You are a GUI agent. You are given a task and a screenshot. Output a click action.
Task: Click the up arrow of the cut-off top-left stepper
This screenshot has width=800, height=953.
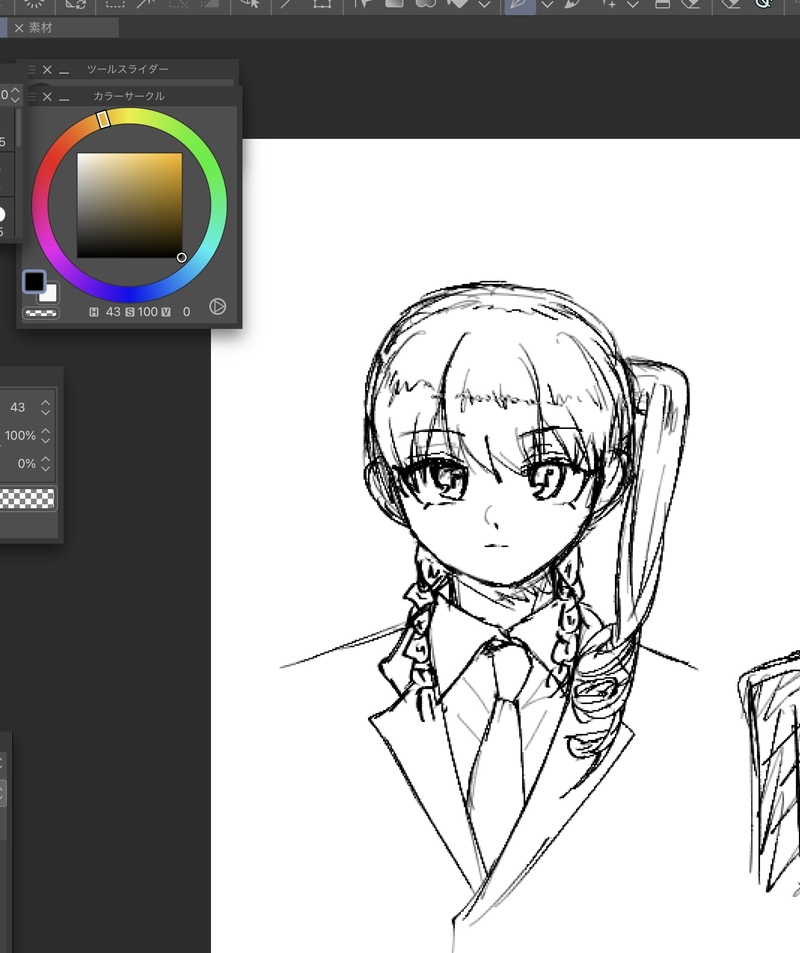point(15,90)
